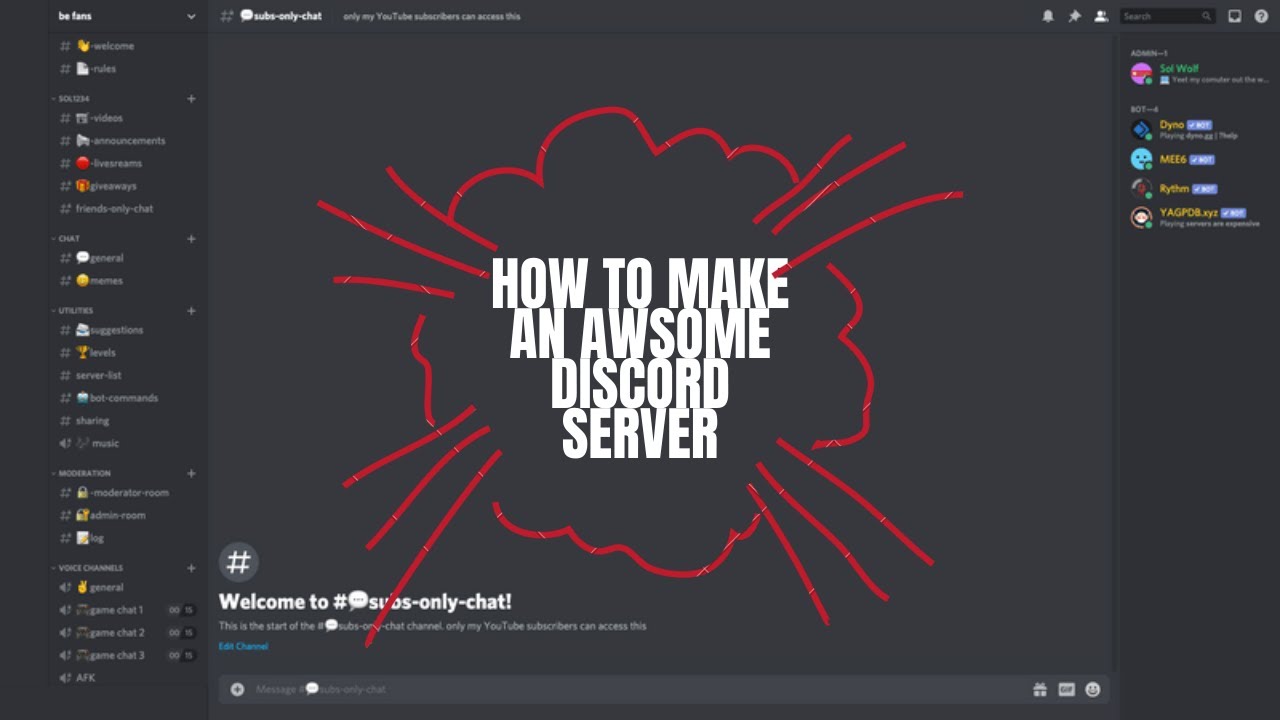This screenshot has height=720, width=1280.
Task: Show pinned messages via pin icon
Action: pyautogui.click(x=1074, y=16)
